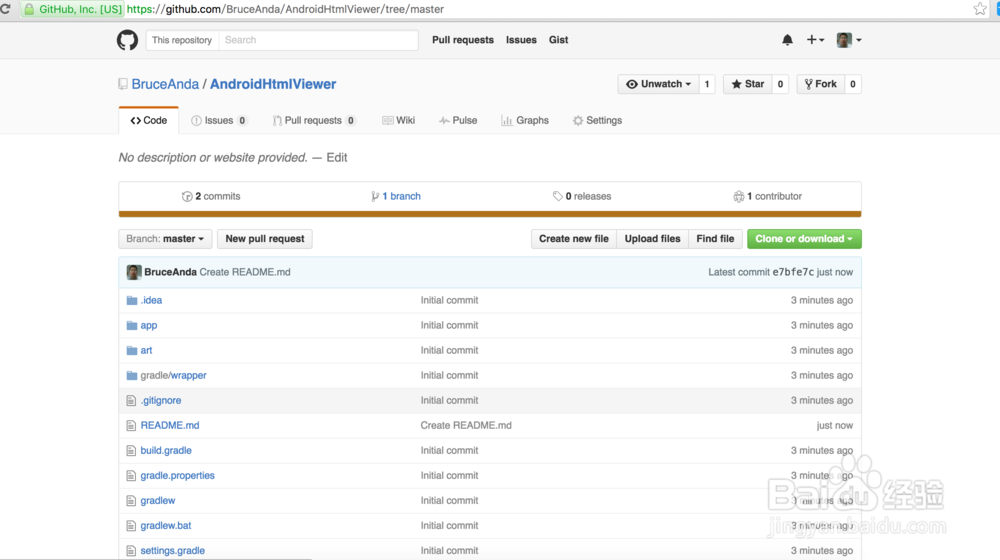Focus the repository search field
The width and height of the screenshot is (1000, 560).
(317, 40)
